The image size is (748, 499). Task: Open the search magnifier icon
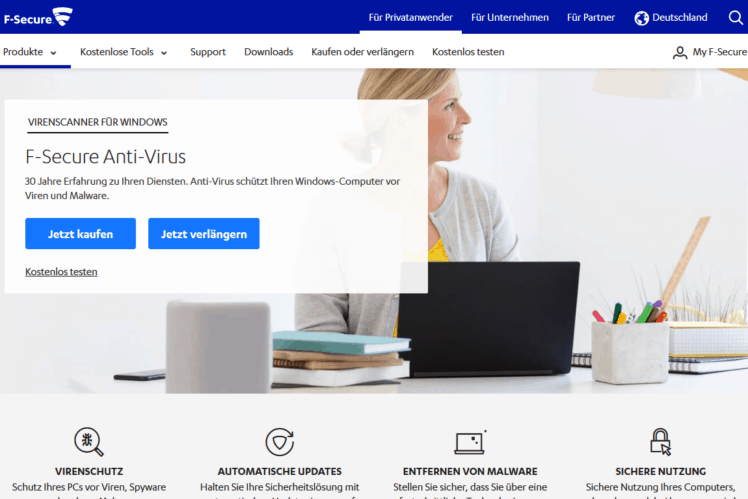pyautogui.click(x=736, y=18)
